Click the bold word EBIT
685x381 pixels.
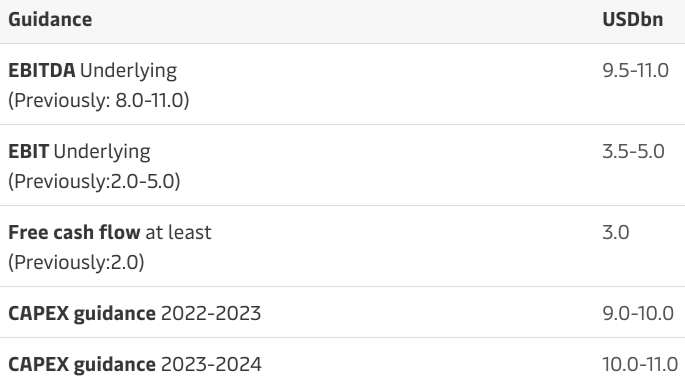tap(29, 152)
